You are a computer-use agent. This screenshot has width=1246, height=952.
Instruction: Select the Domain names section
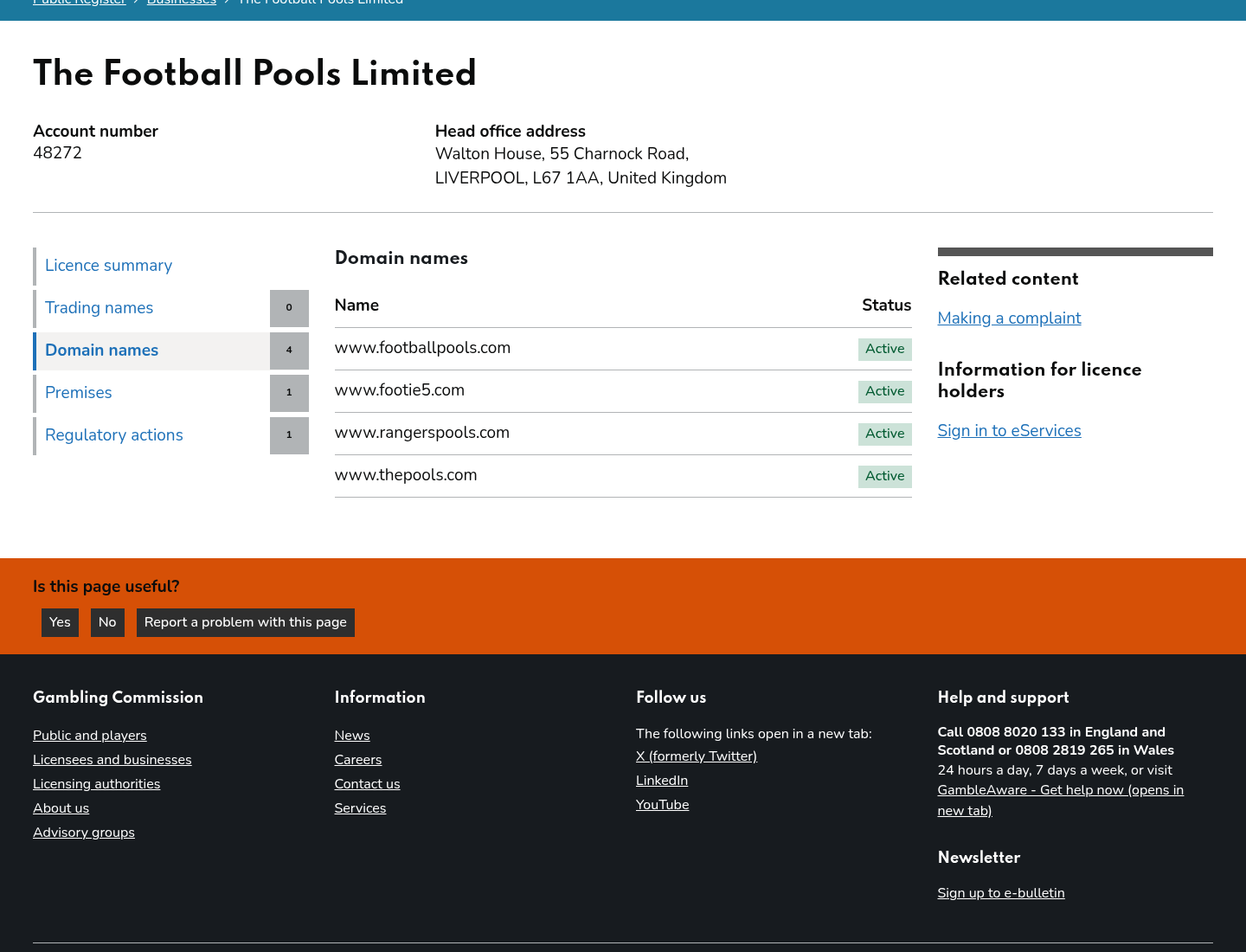coord(101,351)
